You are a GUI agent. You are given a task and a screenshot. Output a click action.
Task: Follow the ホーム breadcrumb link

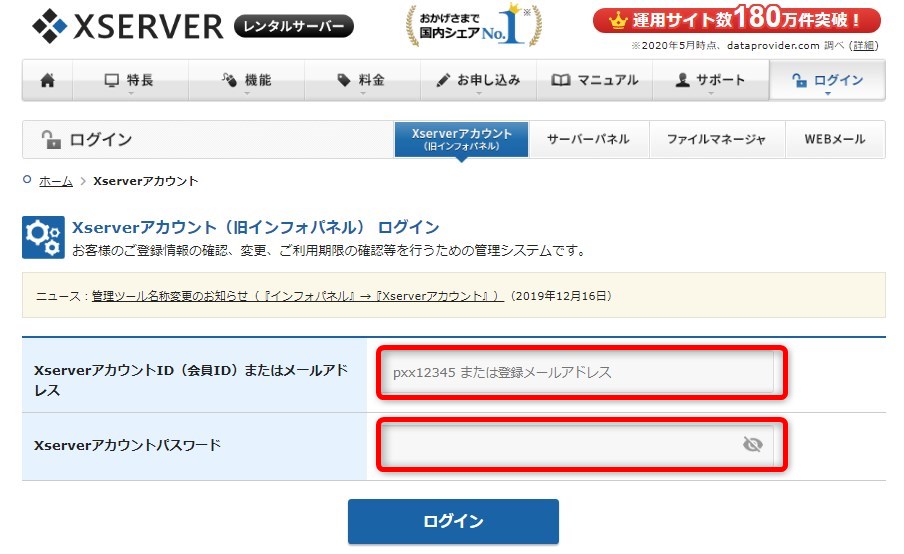56,182
